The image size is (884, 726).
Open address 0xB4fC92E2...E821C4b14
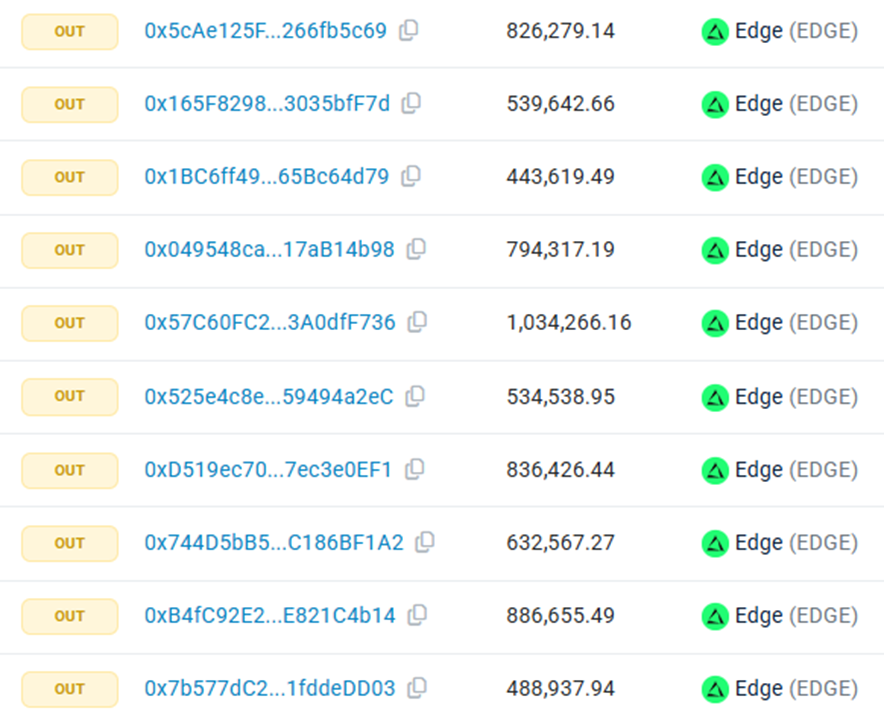tap(270, 616)
